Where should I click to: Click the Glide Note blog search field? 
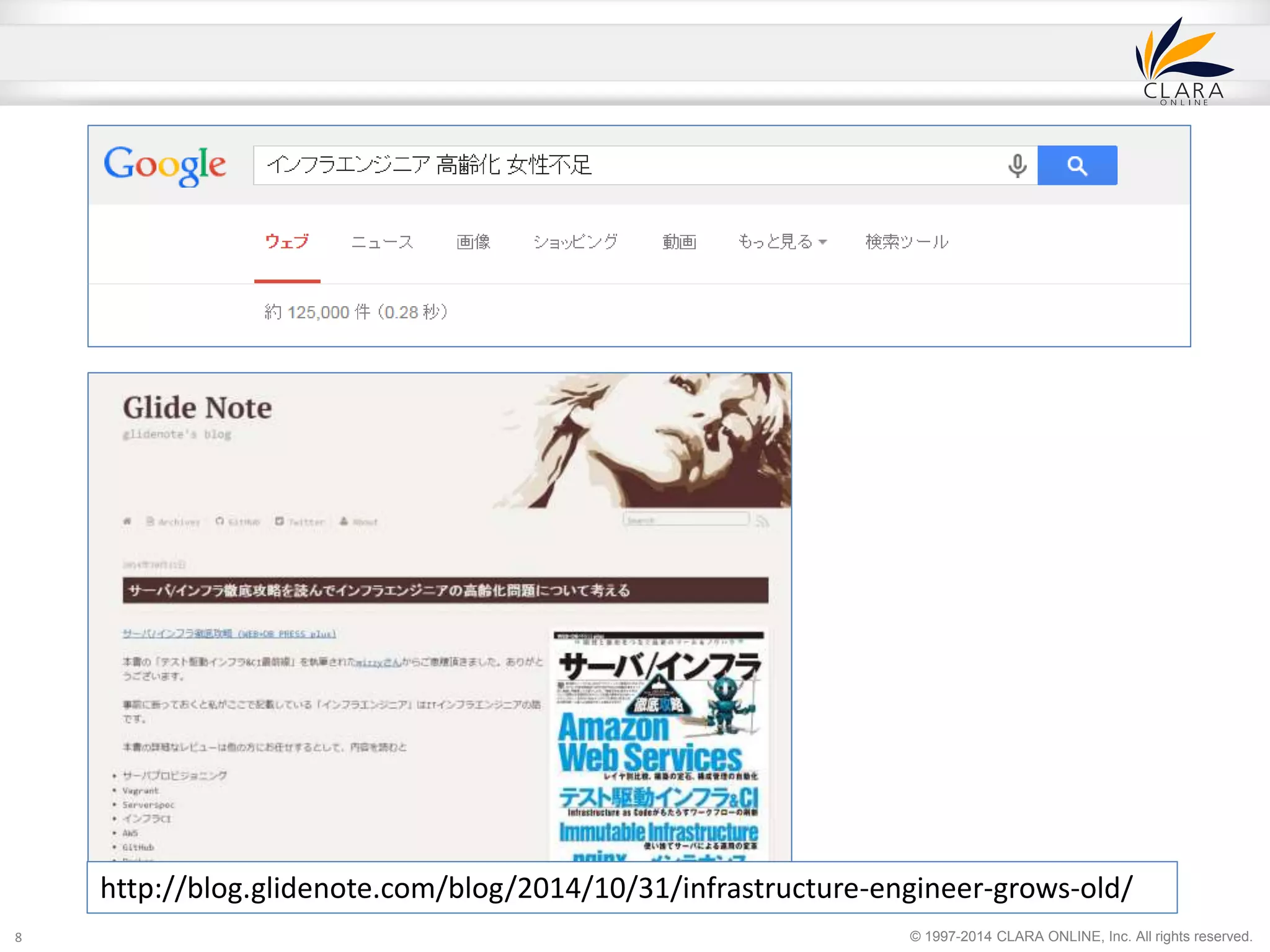[x=686, y=519]
